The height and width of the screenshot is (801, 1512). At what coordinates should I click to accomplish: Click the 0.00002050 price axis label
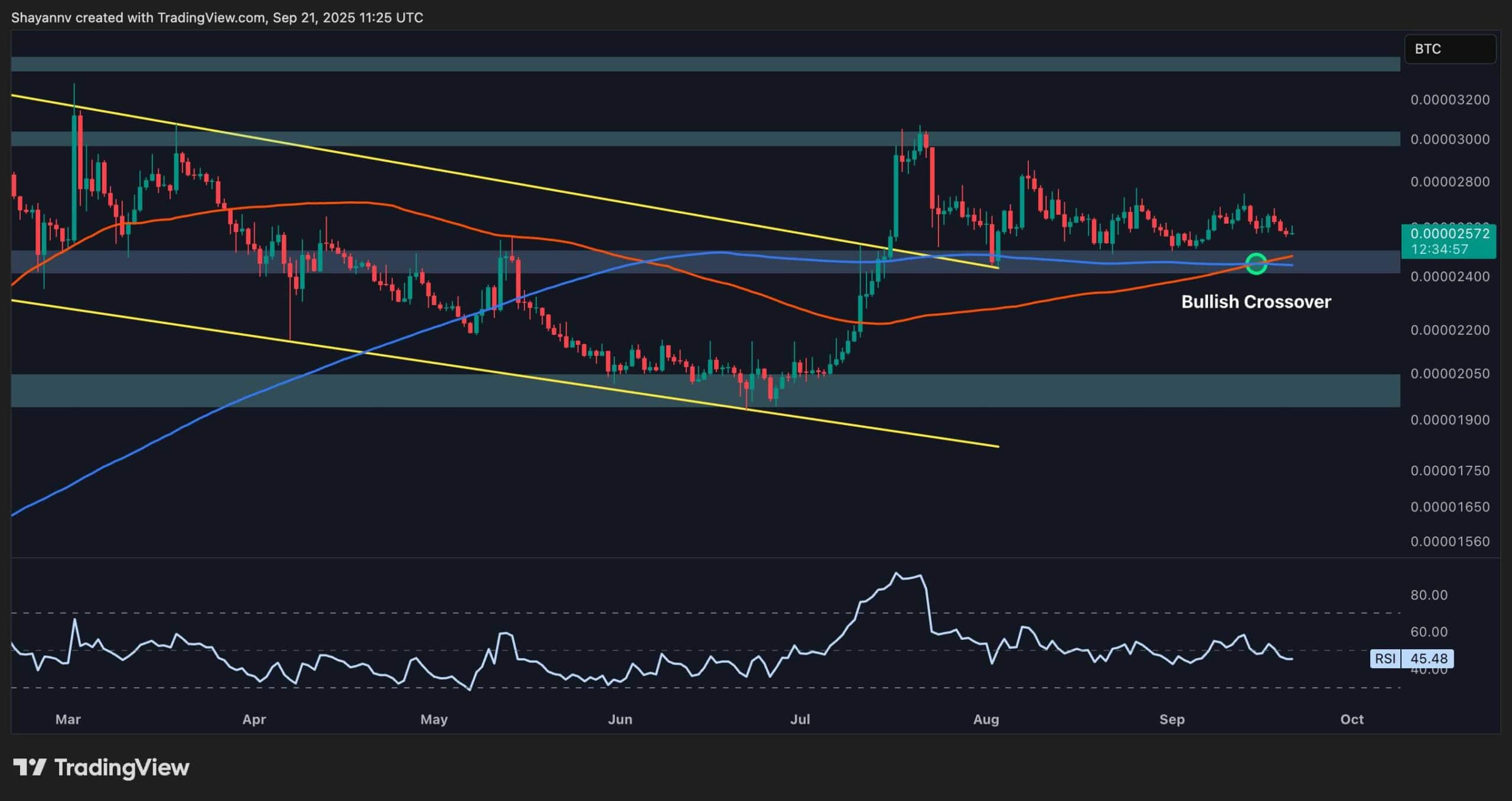click(1449, 374)
